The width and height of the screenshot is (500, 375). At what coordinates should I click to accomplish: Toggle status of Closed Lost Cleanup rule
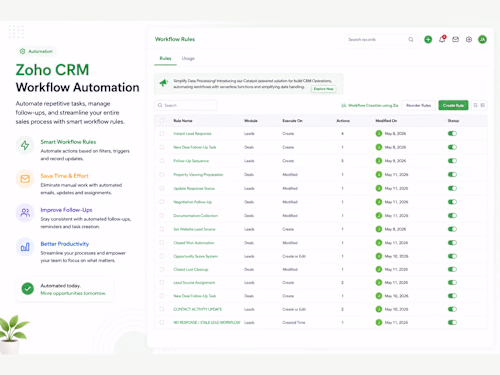(452, 269)
